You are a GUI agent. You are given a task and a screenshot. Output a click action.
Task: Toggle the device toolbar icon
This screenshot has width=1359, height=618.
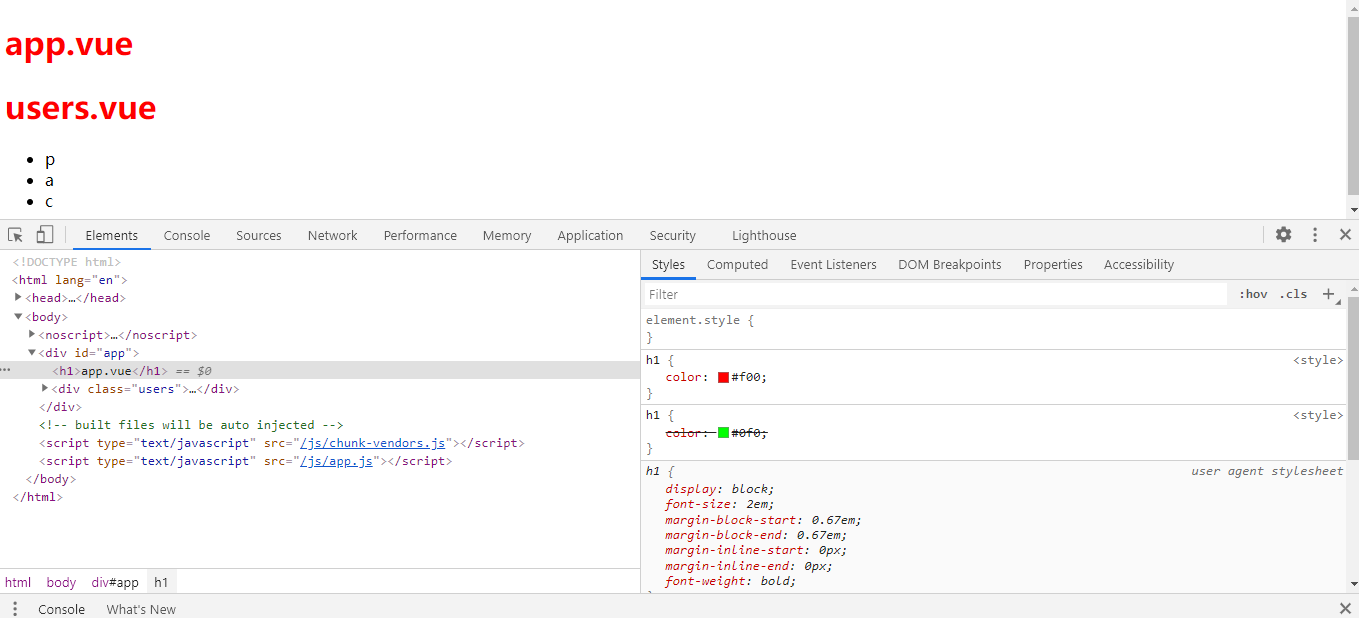[45, 235]
